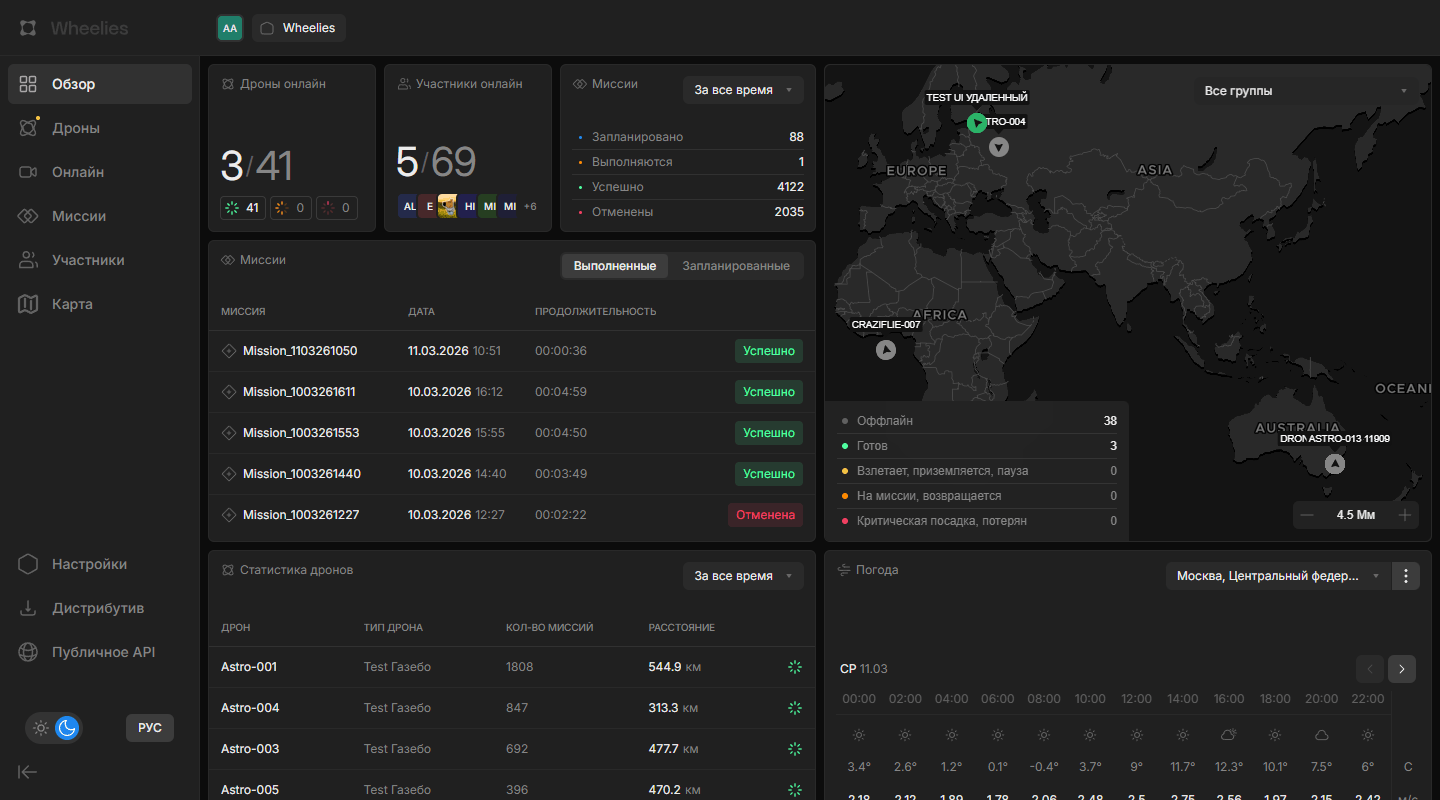Viewport: 1440px width, 800px height.
Task: Click the CRAZIFLIE-007 drone marker on map
Action: tap(885, 350)
